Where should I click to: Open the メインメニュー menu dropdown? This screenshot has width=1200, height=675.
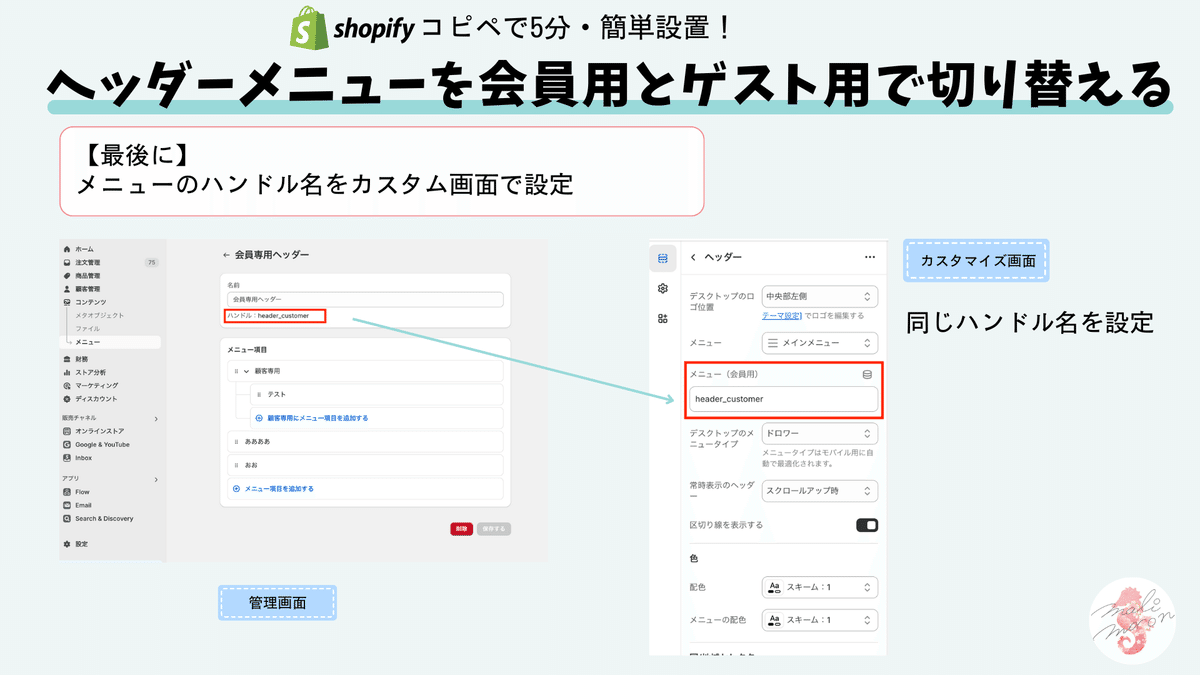click(x=820, y=343)
